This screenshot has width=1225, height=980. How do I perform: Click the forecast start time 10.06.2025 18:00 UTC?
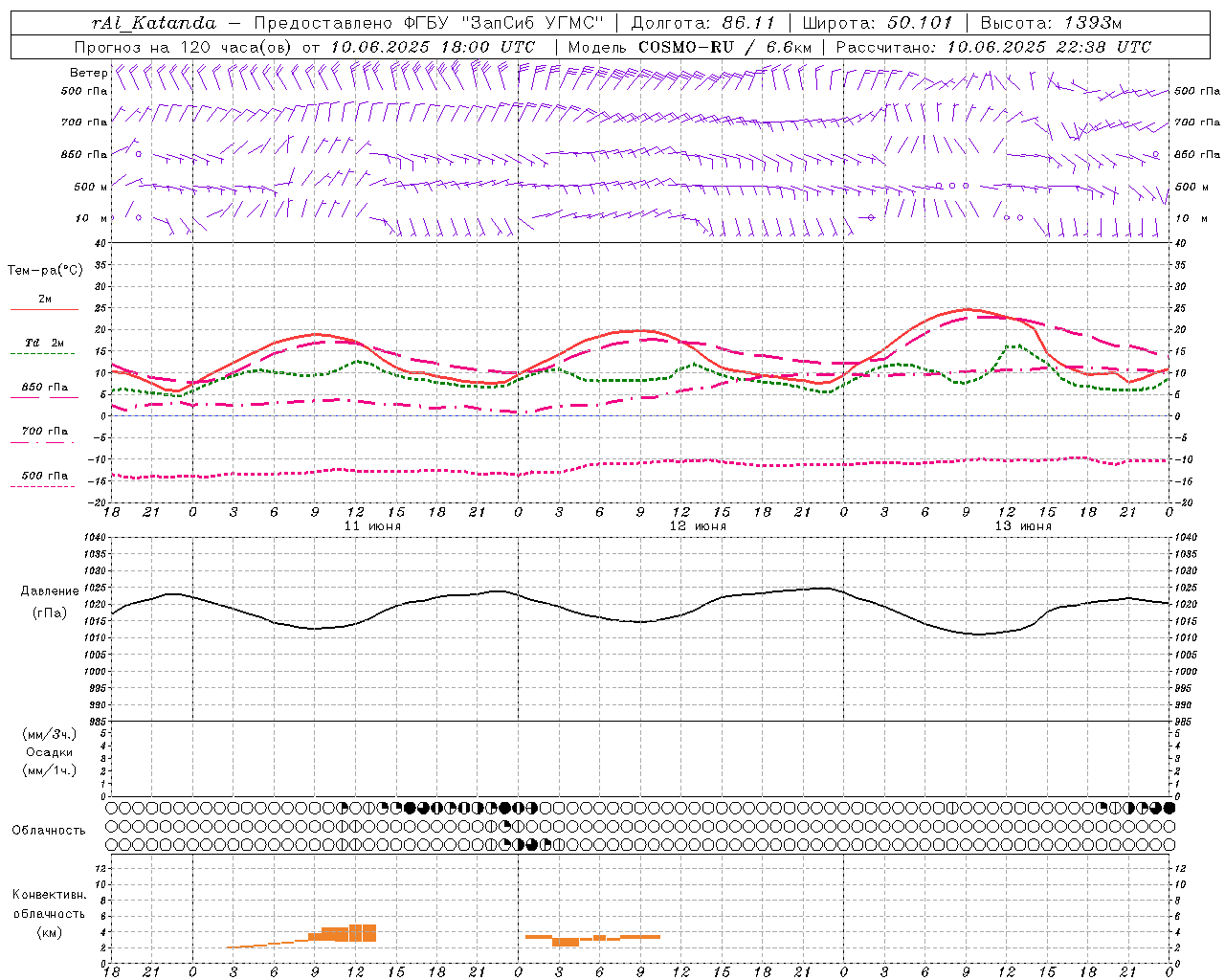pyautogui.click(x=433, y=47)
